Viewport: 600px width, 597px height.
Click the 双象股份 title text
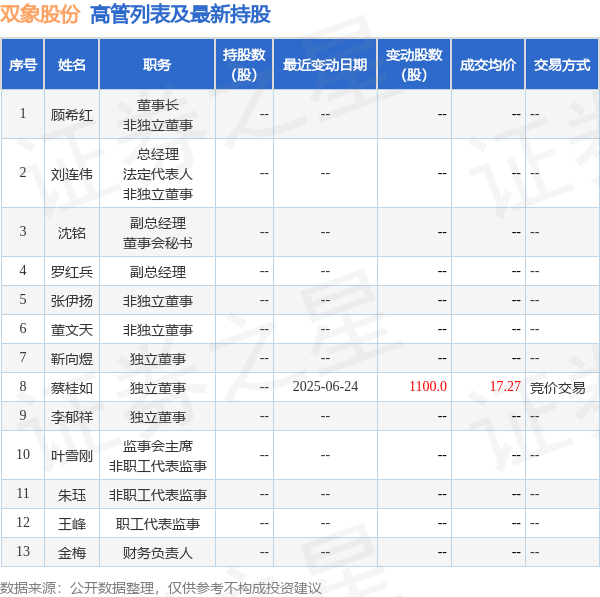(x=40, y=15)
